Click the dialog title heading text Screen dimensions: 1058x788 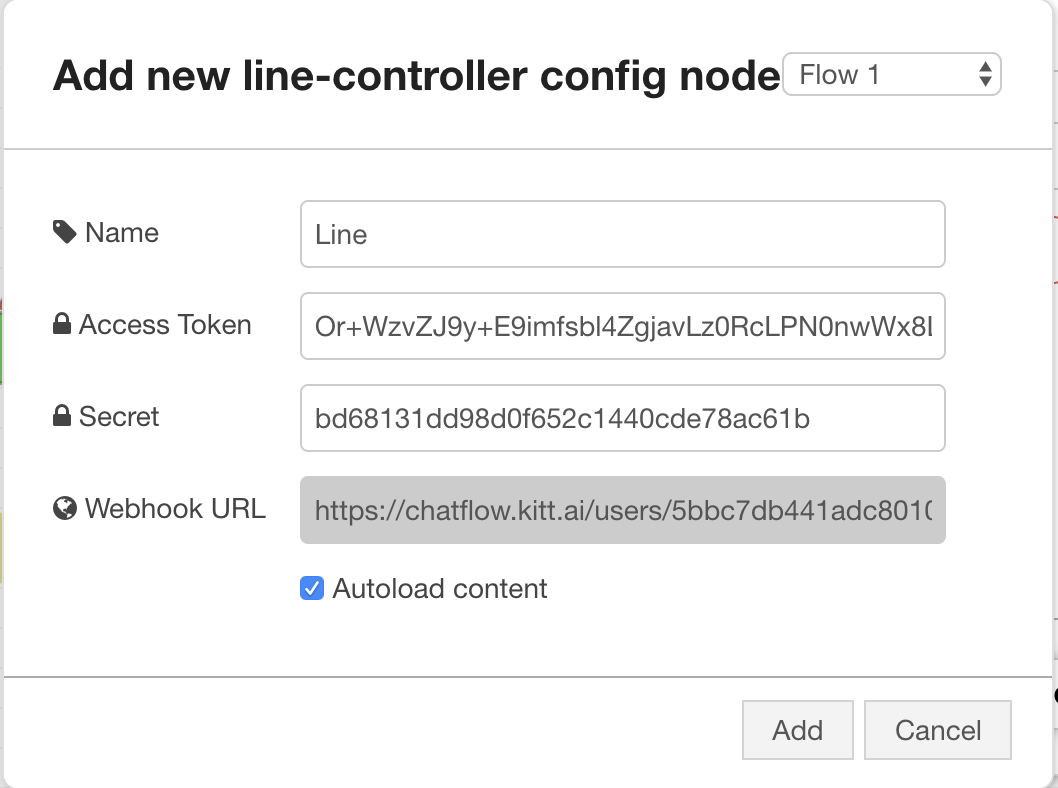click(x=416, y=76)
